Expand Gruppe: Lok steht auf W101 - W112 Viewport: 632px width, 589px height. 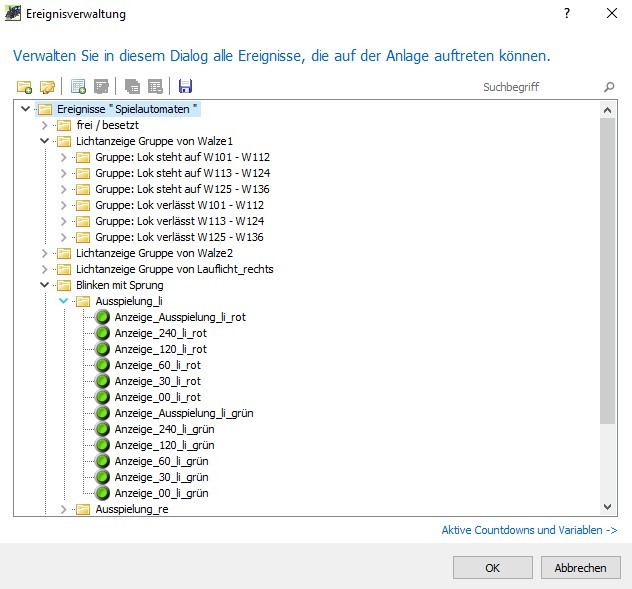coord(63,157)
